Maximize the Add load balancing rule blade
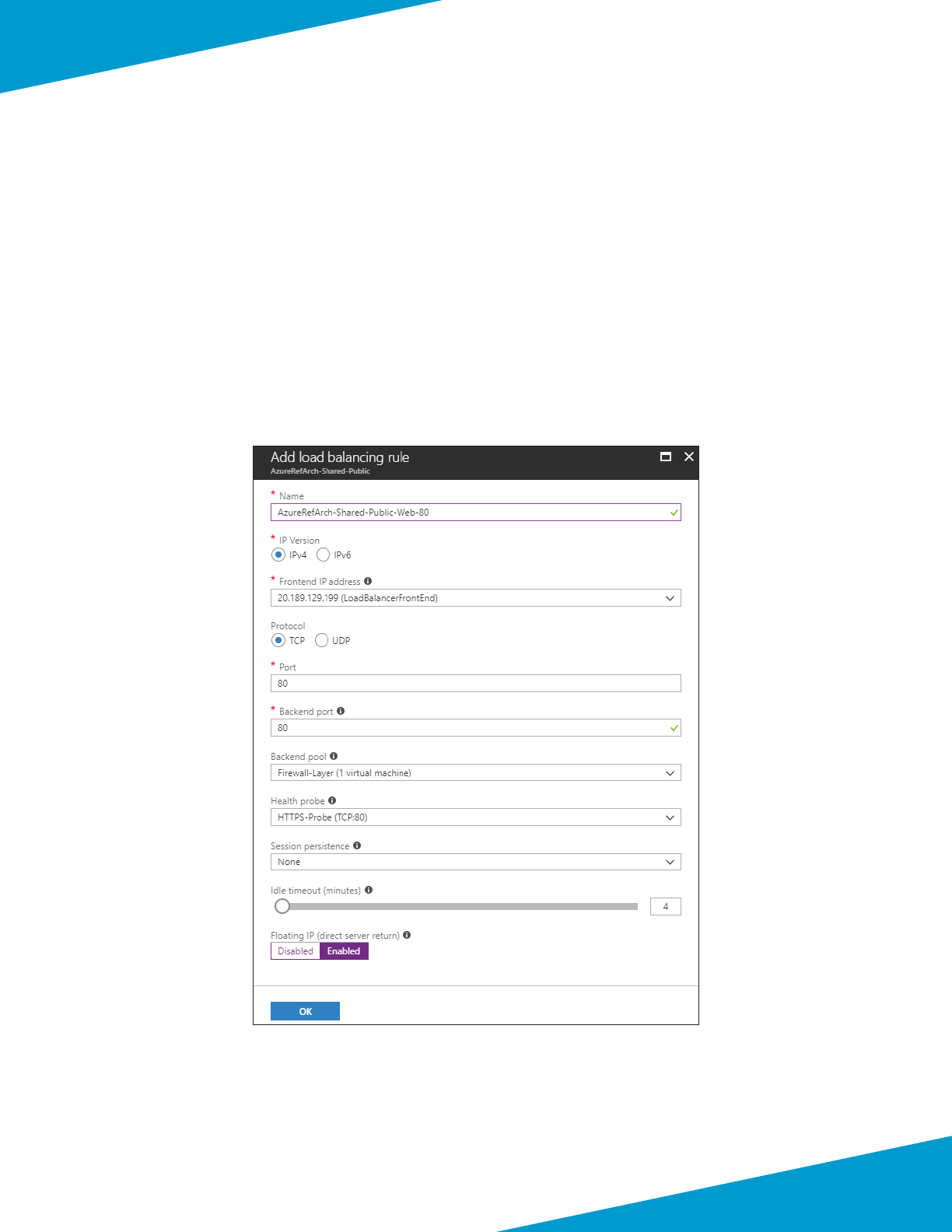This screenshot has width=952, height=1232. [666, 457]
